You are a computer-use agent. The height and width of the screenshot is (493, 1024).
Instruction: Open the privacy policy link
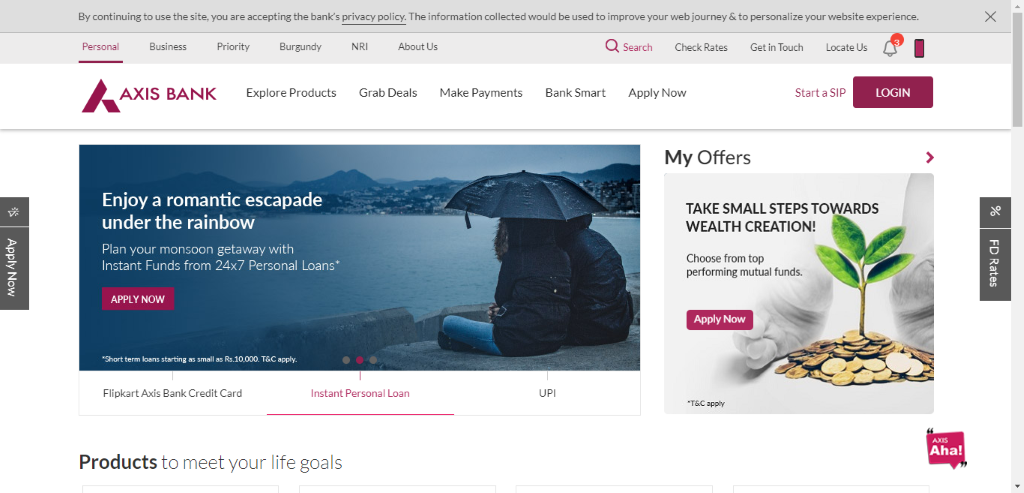(x=374, y=17)
